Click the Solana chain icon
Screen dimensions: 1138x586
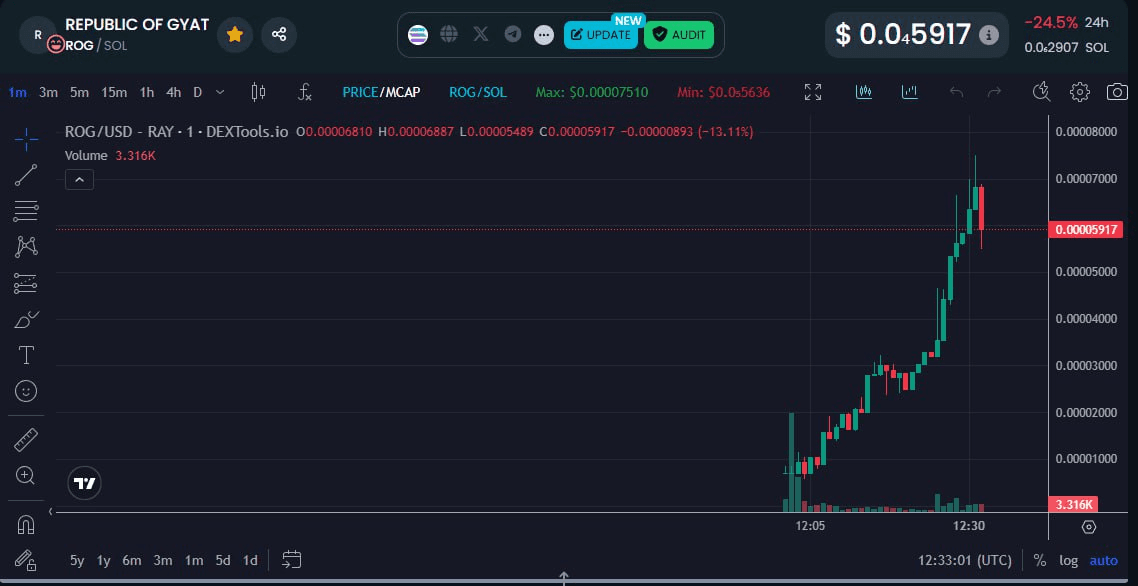(x=418, y=35)
